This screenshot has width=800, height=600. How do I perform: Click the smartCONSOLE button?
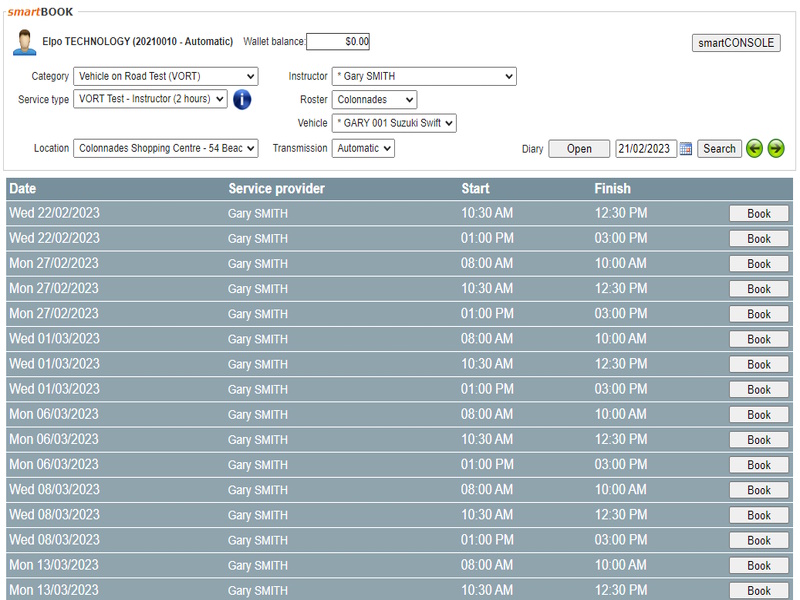pyautogui.click(x=736, y=43)
